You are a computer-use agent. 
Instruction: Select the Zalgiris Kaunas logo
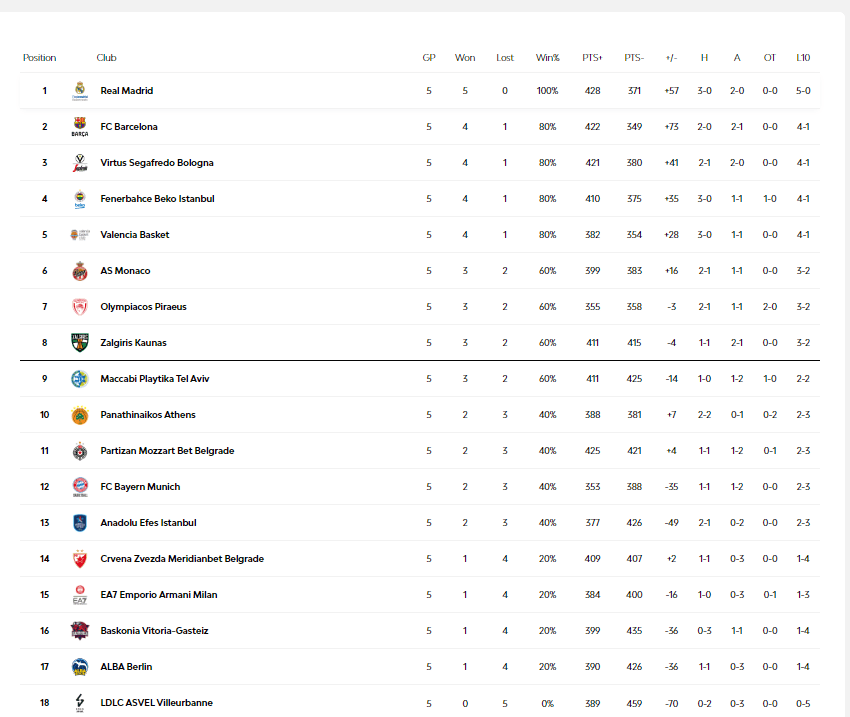pyautogui.click(x=80, y=343)
